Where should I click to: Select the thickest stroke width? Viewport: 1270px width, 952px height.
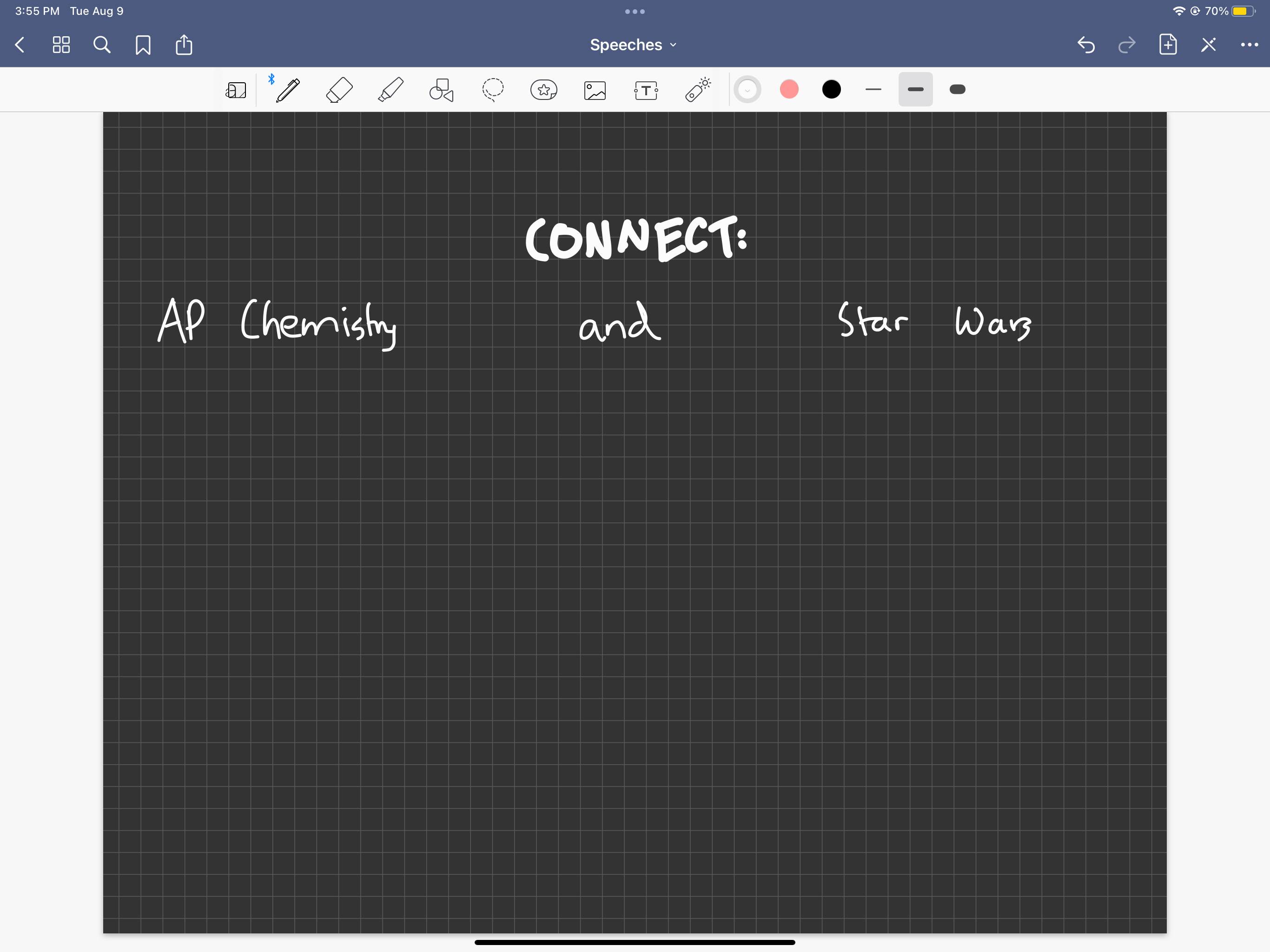[x=958, y=89]
